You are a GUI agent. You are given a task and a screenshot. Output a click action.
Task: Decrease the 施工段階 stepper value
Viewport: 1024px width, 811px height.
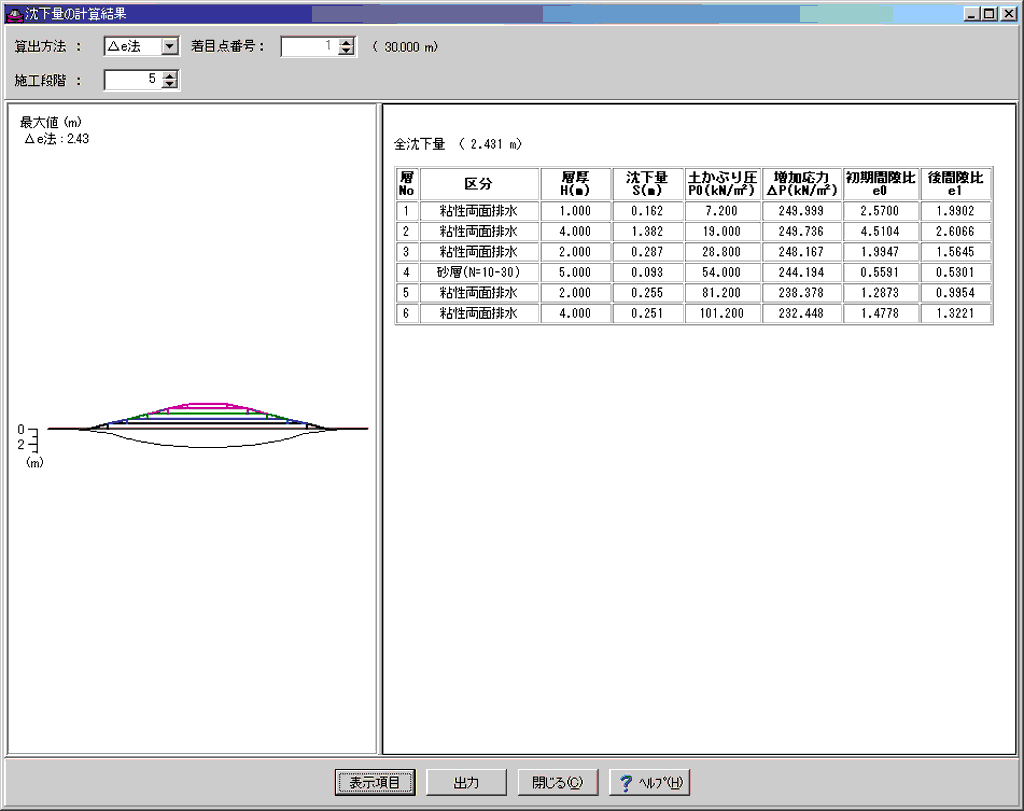pos(170,84)
